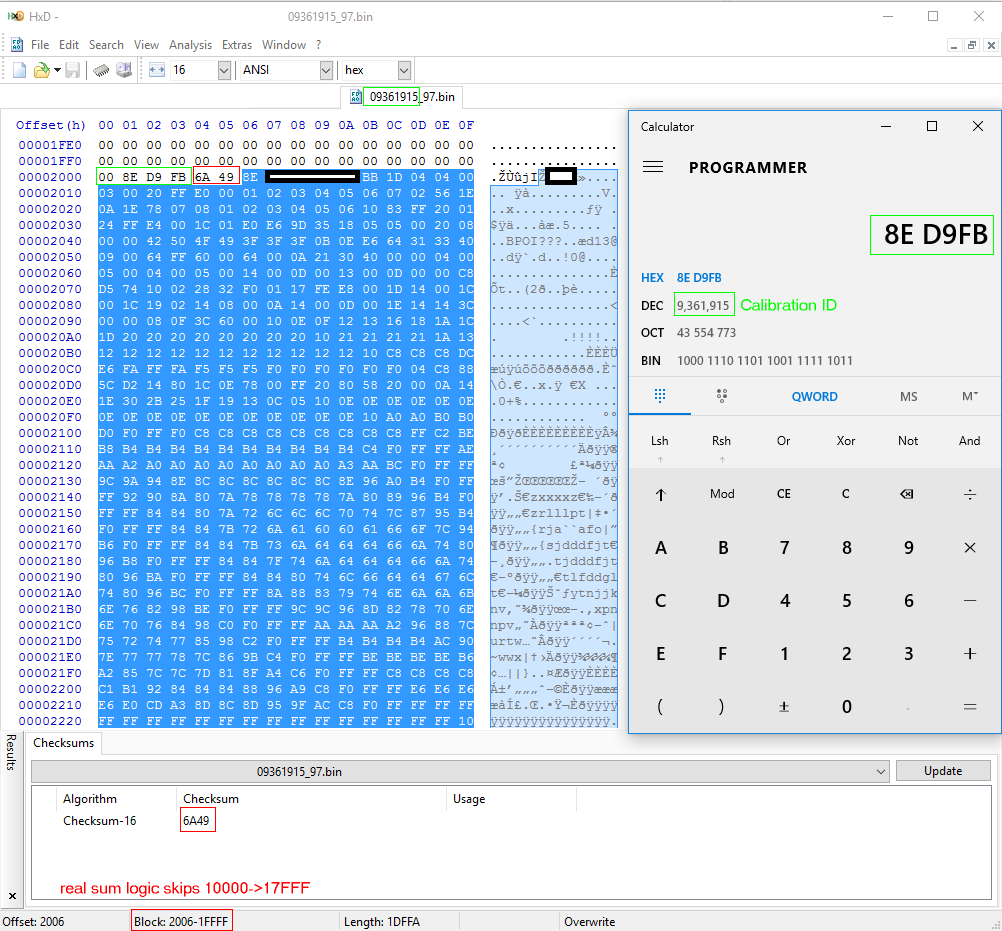Expand the bytes per row 16 dropdown

coord(224,70)
